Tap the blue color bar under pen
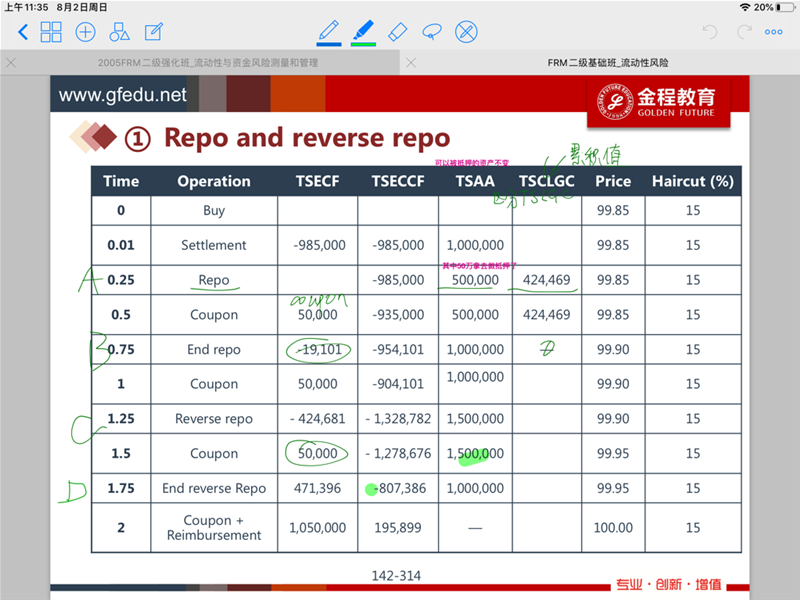Screen dimensions: 800x600 tap(328, 44)
